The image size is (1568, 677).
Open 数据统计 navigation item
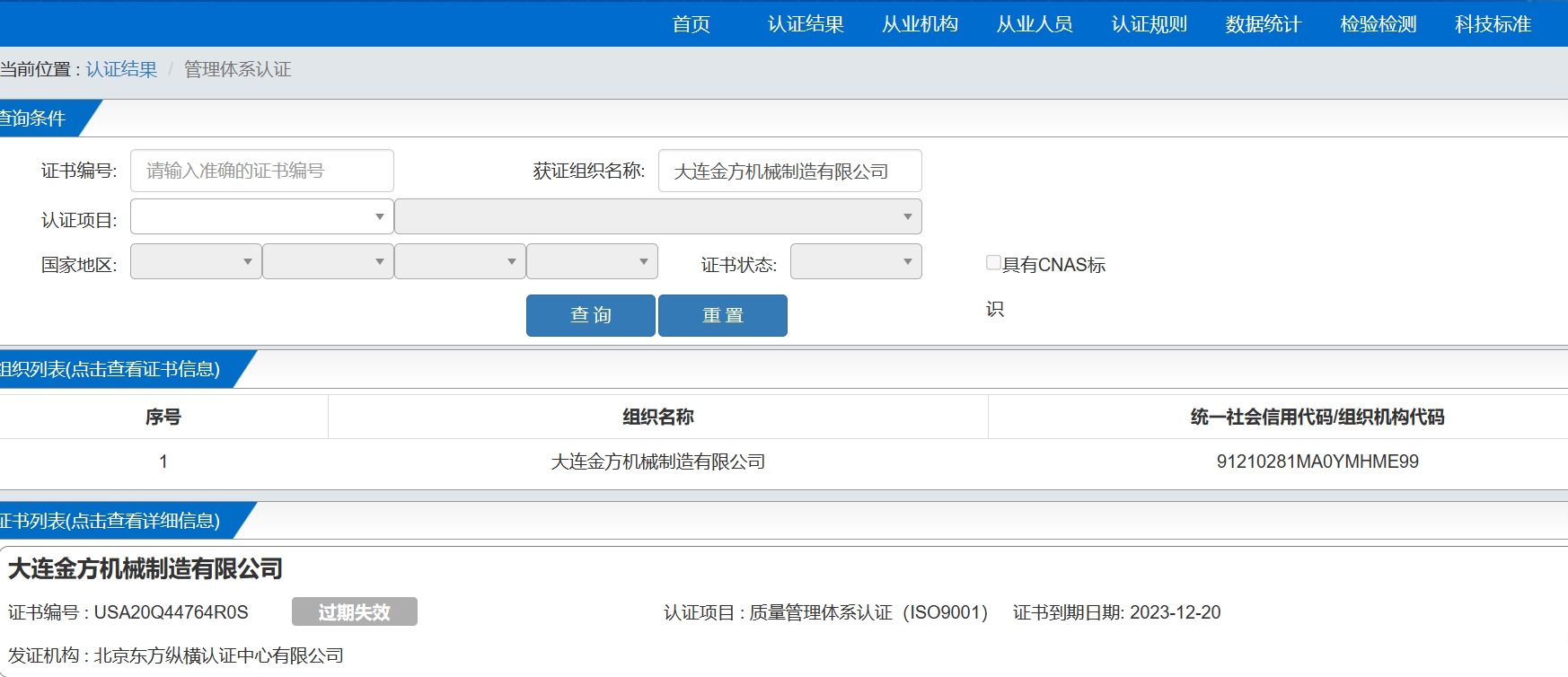tap(1263, 24)
